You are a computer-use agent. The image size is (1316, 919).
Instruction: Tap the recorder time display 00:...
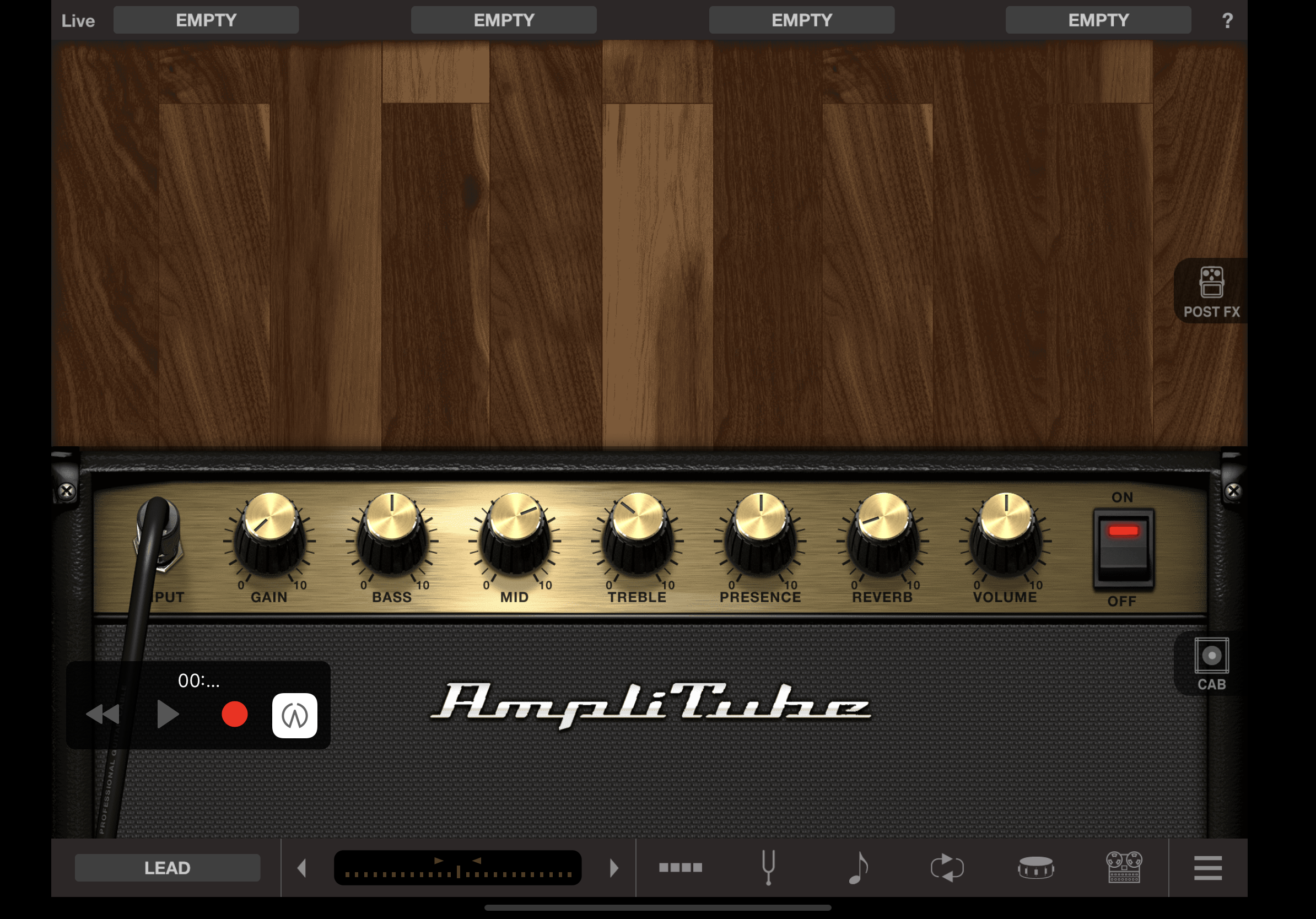198,680
